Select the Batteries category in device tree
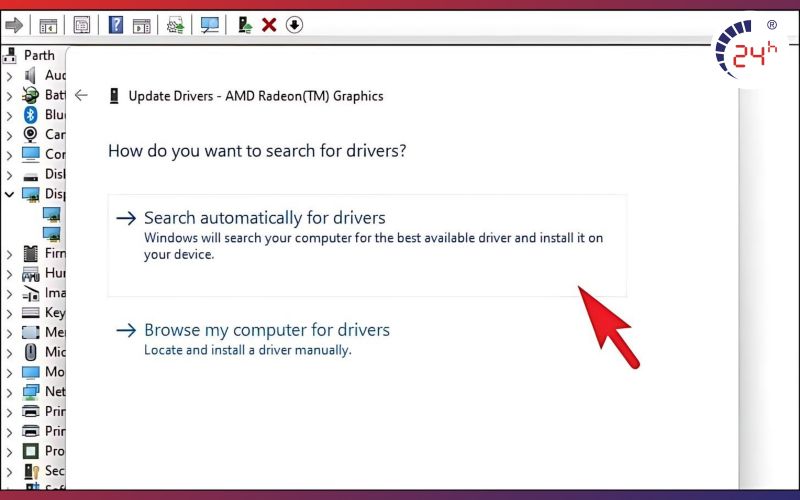Viewport: 800px width, 500px height. (x=54, y=95)
